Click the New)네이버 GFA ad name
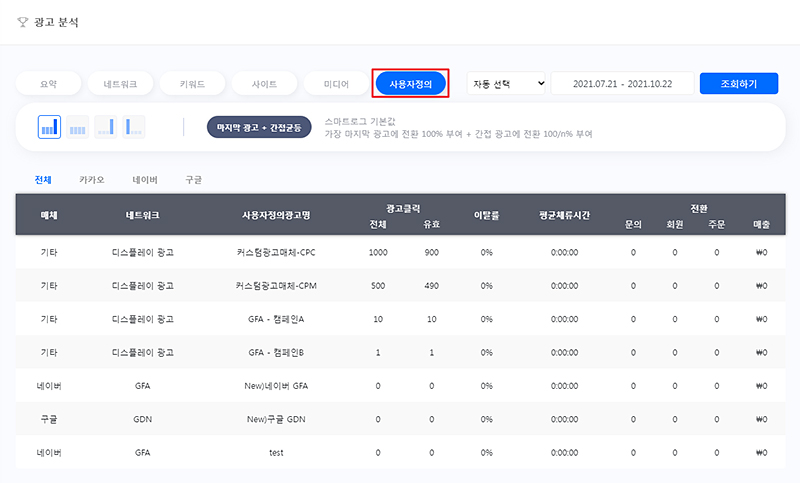This screenshot has width=800, height=483. point(276,386)
